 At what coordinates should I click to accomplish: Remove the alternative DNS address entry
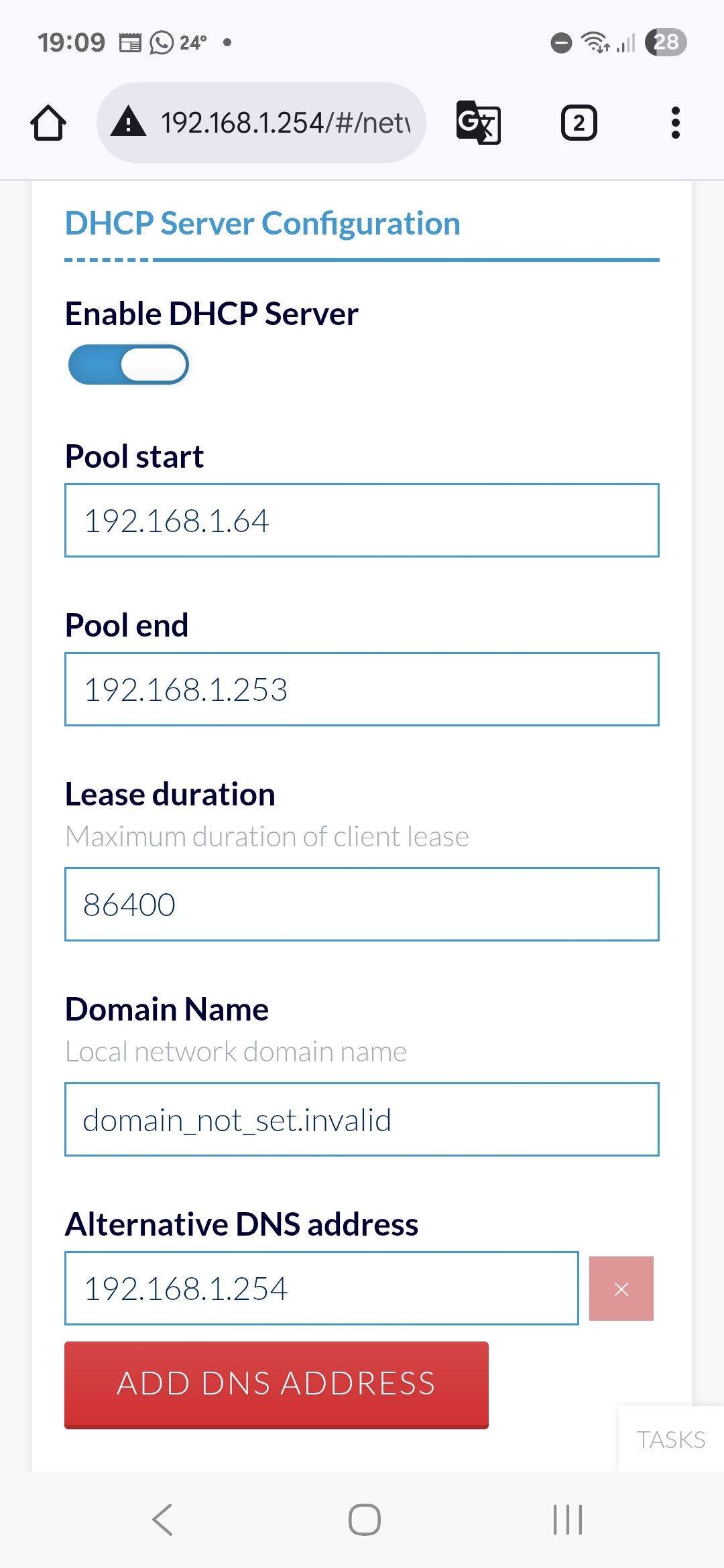pos(621,1289)
